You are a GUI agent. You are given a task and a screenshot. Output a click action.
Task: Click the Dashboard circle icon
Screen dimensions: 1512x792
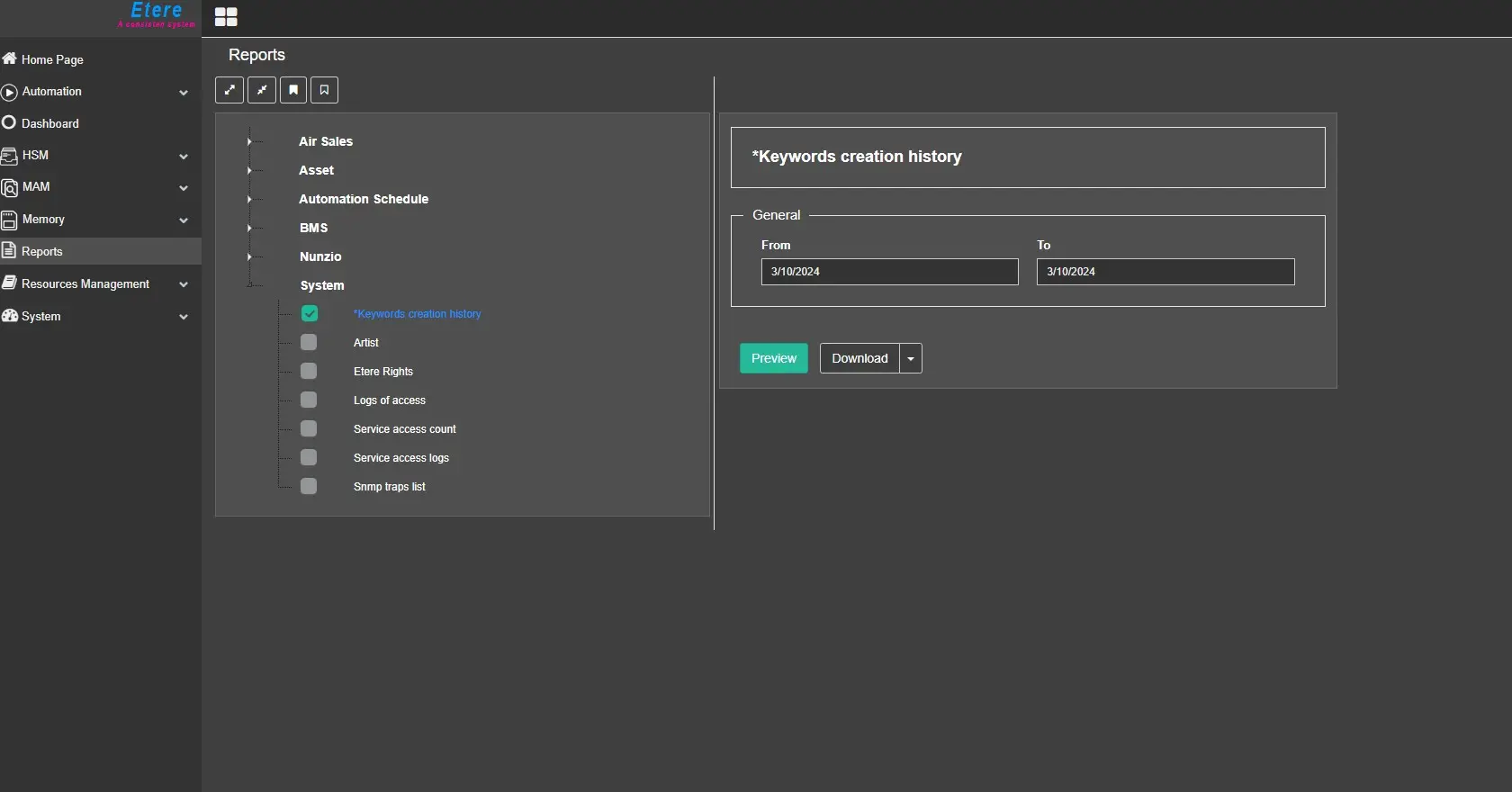coord(9,122)
